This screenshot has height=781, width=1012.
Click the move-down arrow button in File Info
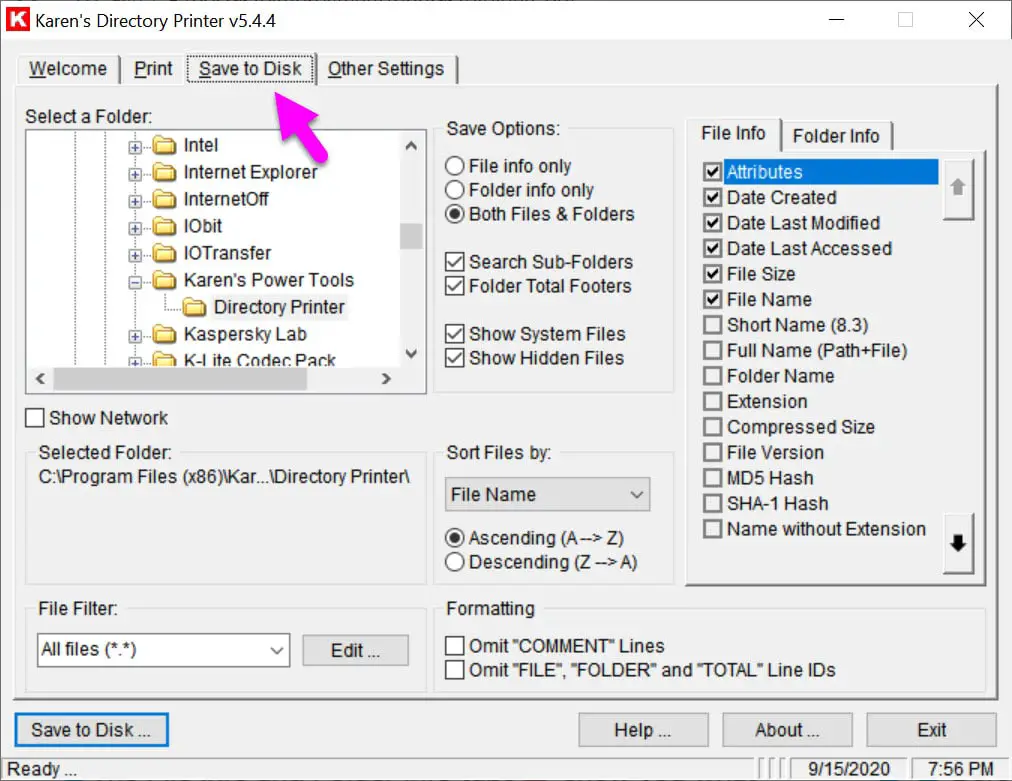[958, 543]
